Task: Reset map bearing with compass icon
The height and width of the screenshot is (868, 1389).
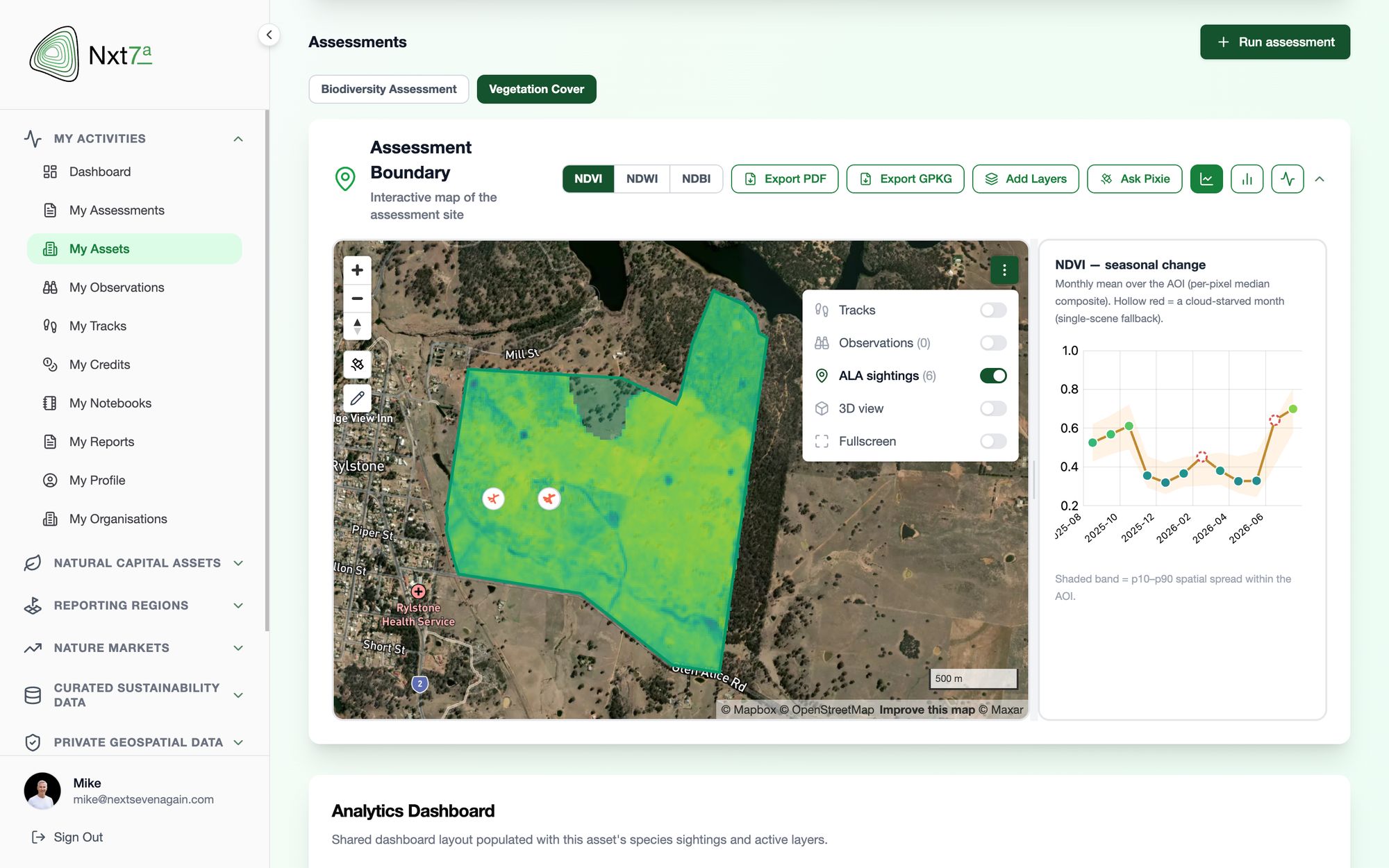Action: [x=357, y=326]
